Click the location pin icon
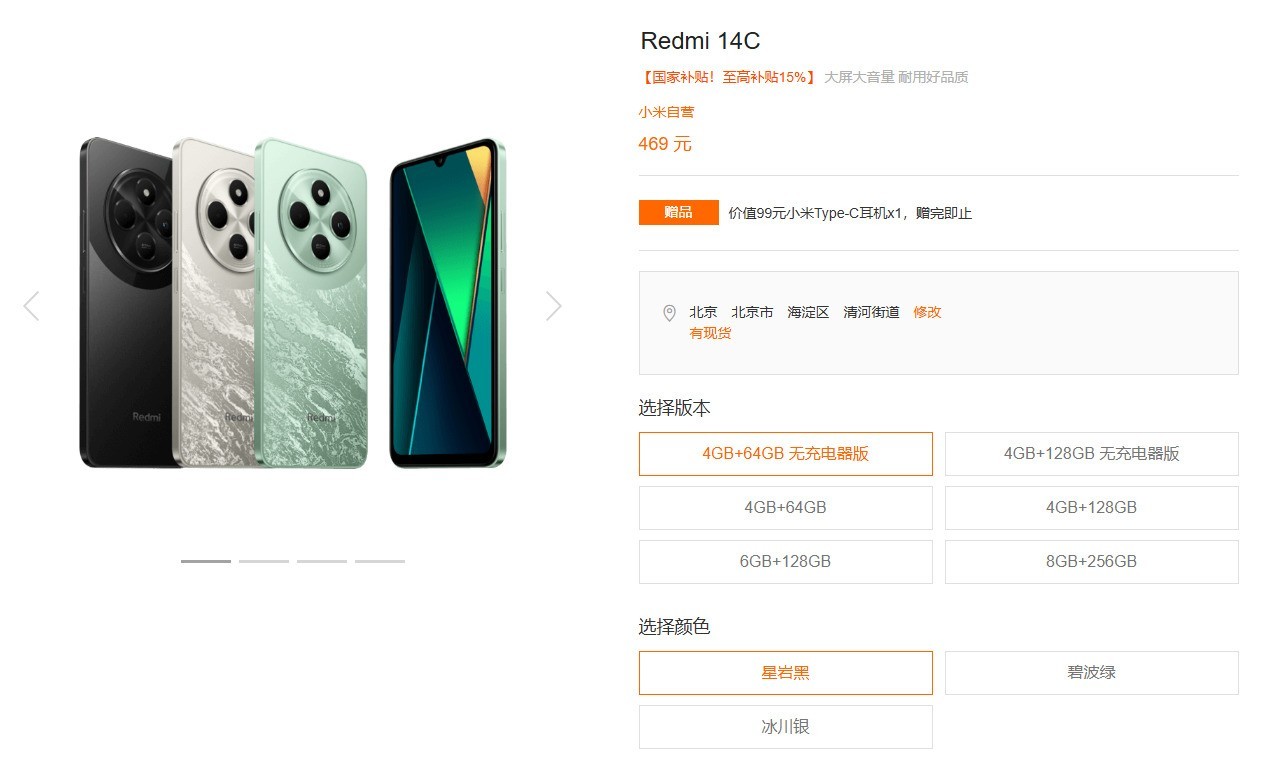1270x767 pixels. [x=669, y=313]
